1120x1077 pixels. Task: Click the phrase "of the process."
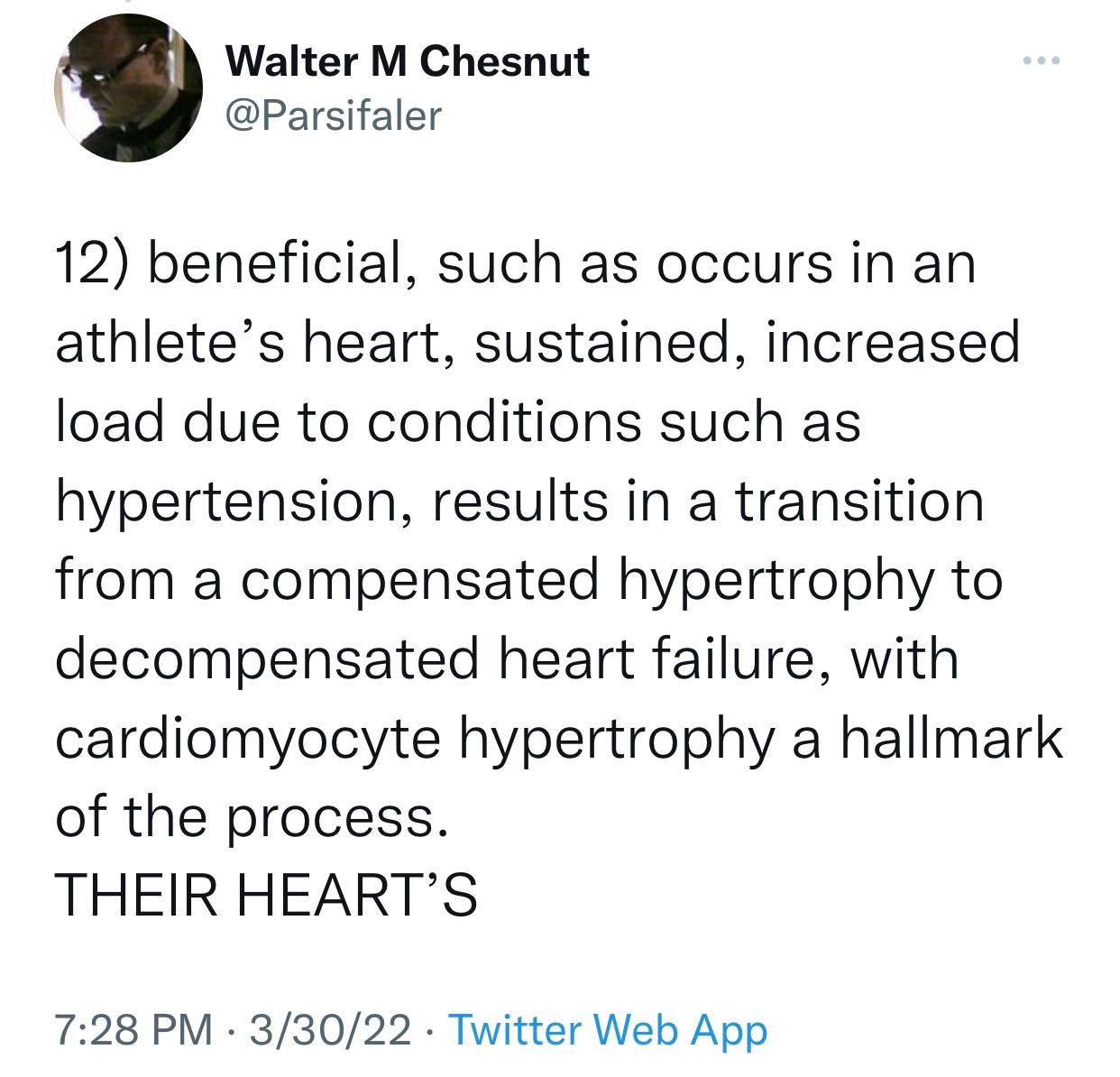click(252, 817)
